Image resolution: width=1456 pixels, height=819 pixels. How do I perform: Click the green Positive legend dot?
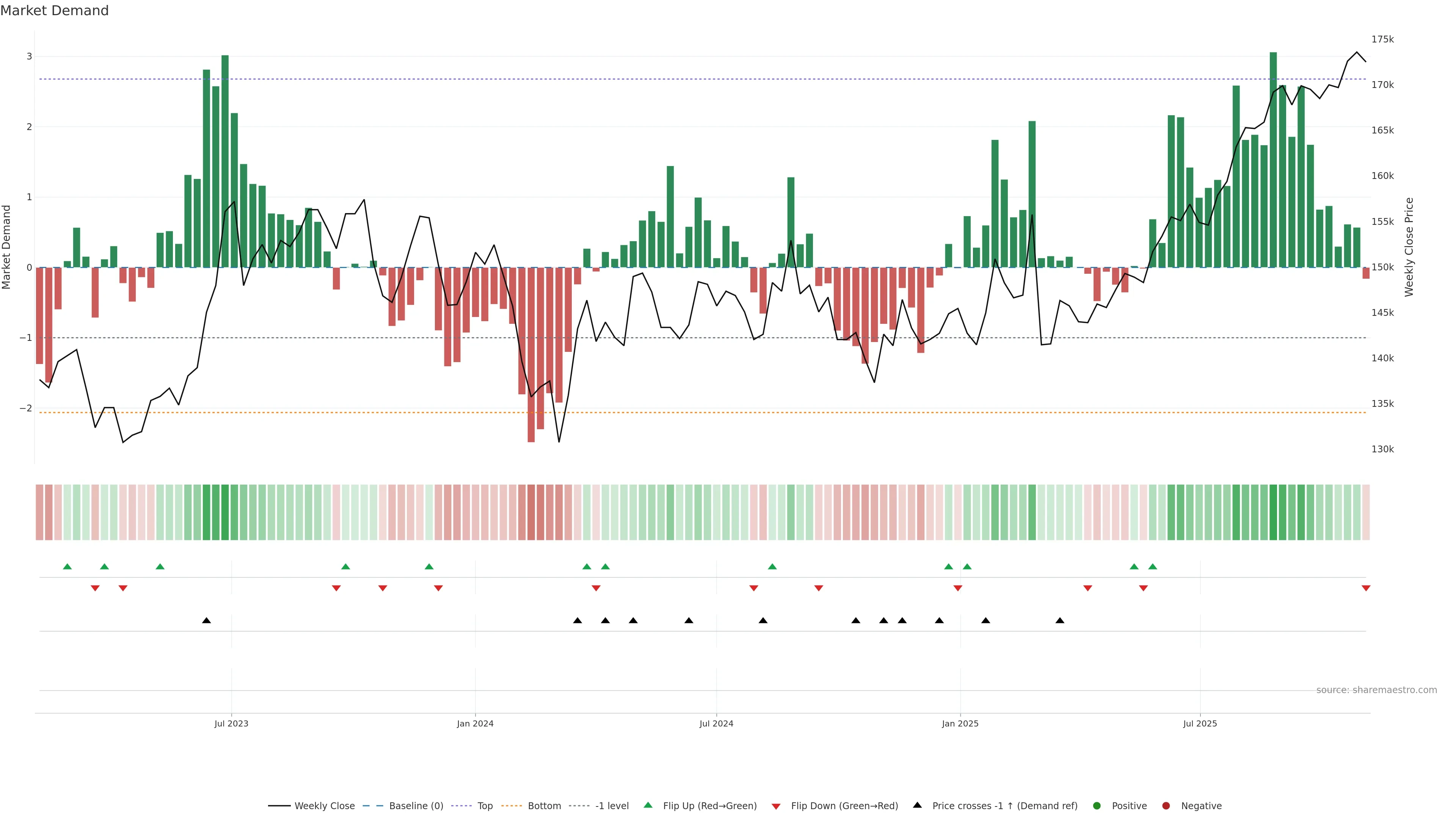[1097, 805]
